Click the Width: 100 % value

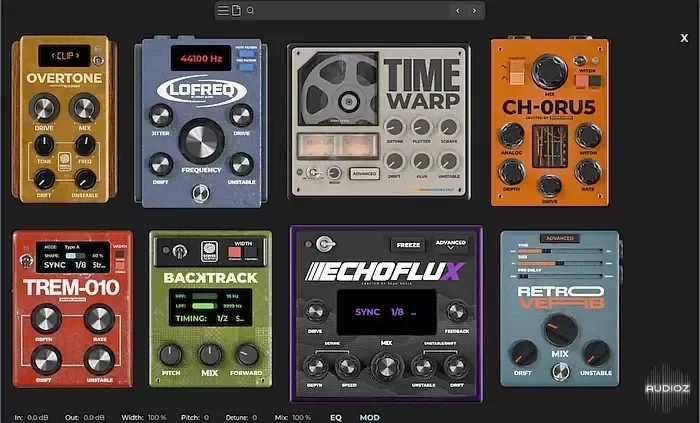(157, 418)
